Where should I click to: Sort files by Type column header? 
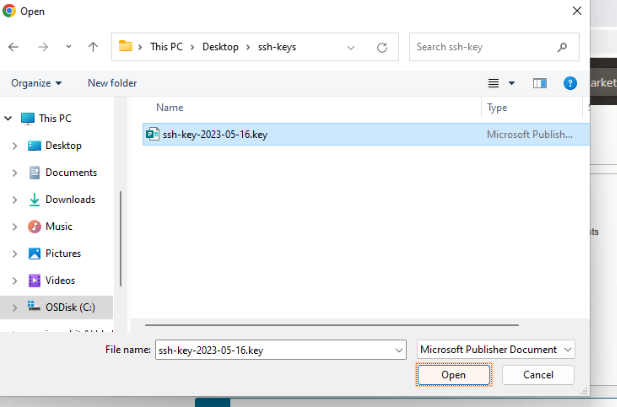pos(497,107)
